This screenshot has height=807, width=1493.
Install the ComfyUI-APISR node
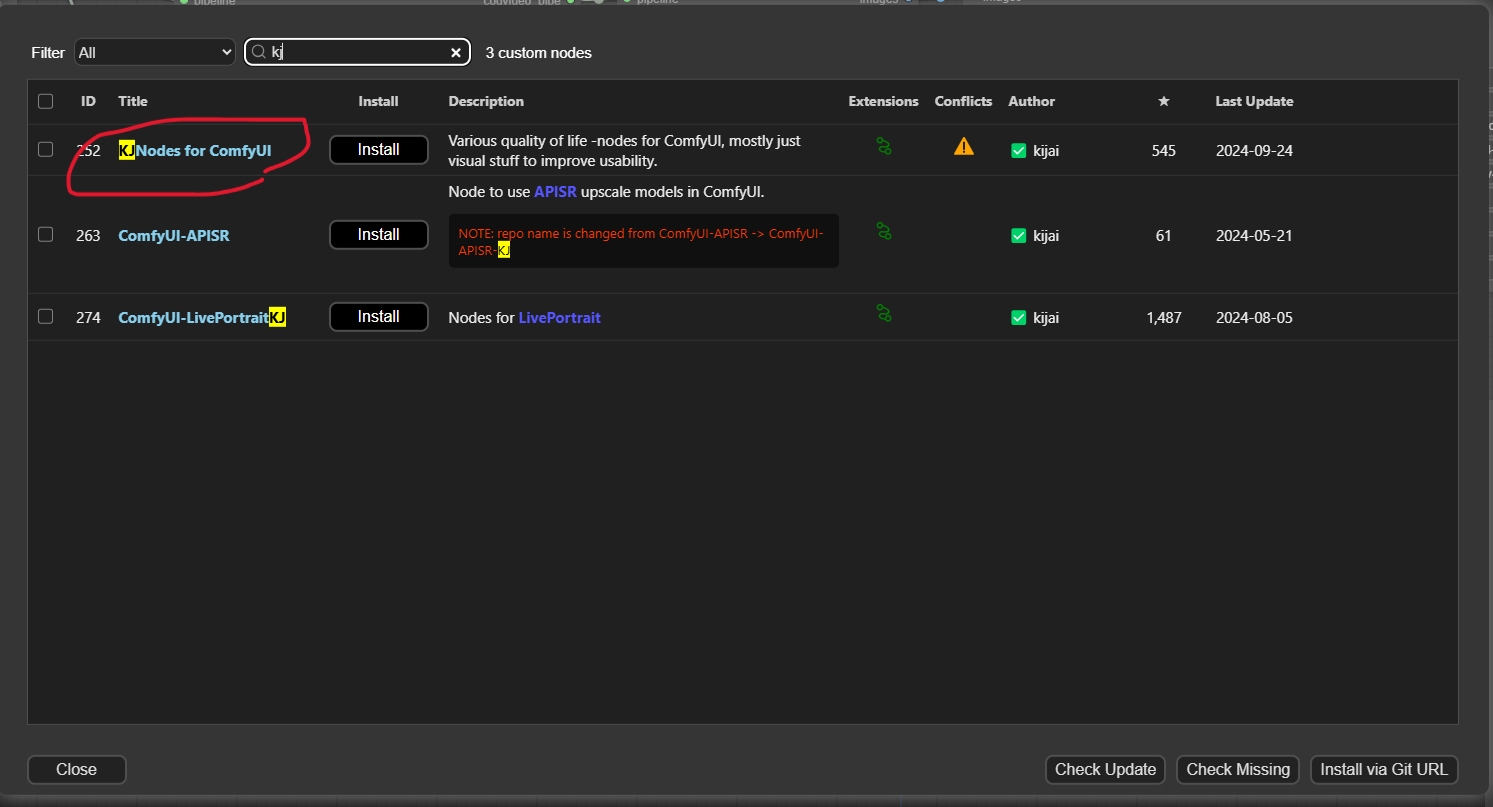379,234
